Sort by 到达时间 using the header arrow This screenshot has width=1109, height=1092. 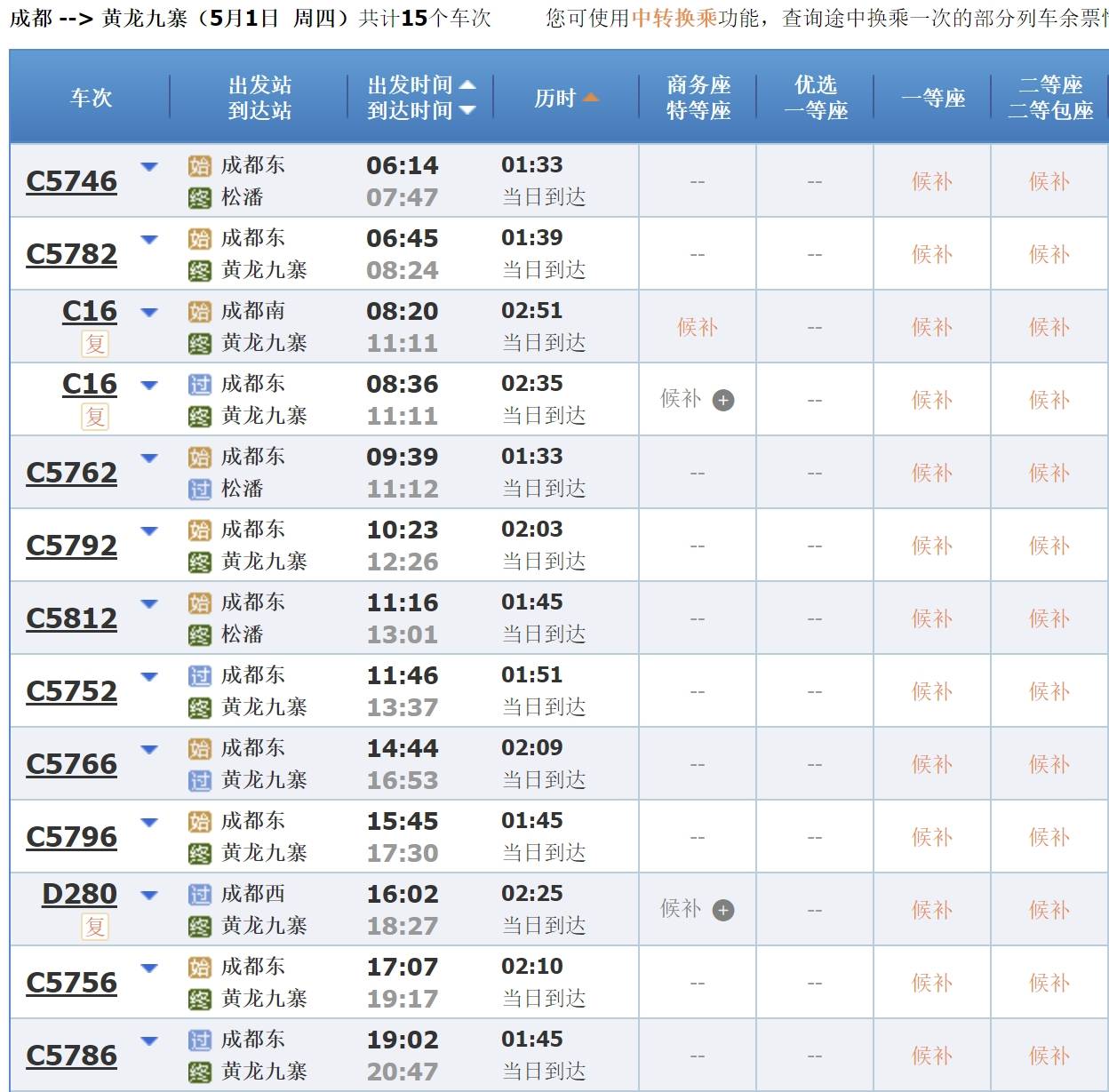tap(467, 110)
